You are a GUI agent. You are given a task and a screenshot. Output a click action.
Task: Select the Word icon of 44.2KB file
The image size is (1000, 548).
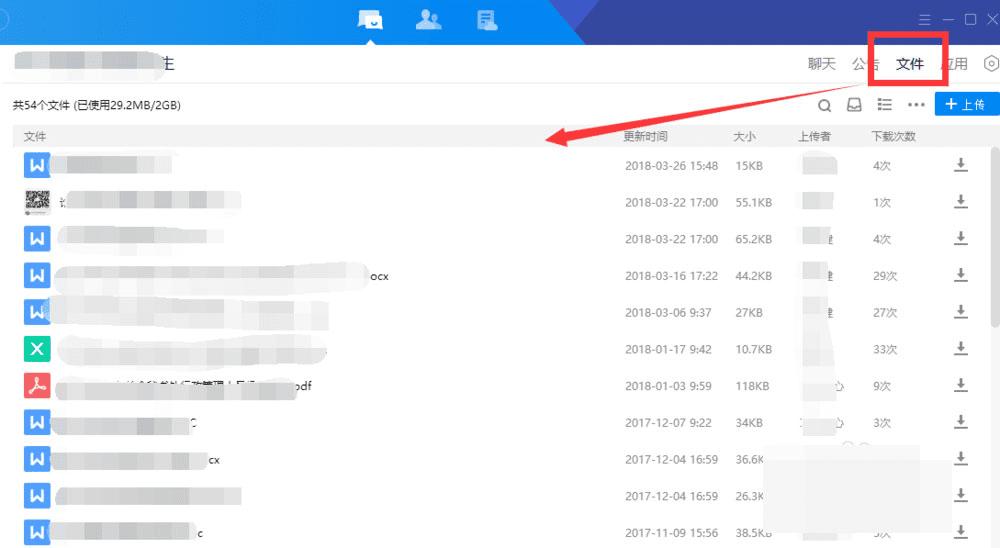click(x=37, y=276)
